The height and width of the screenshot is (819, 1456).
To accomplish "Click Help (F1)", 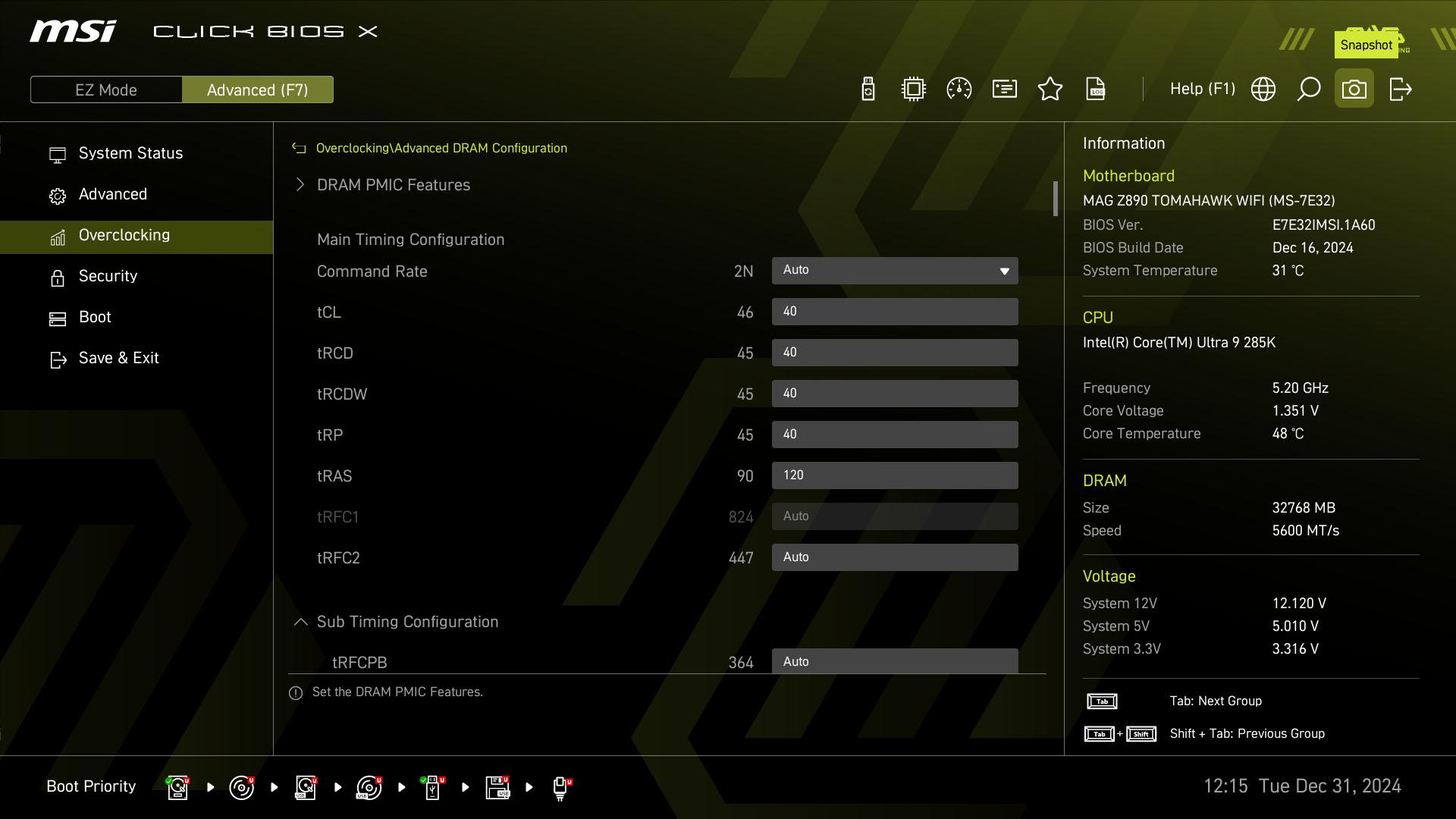I will (x=1202, y=89).
